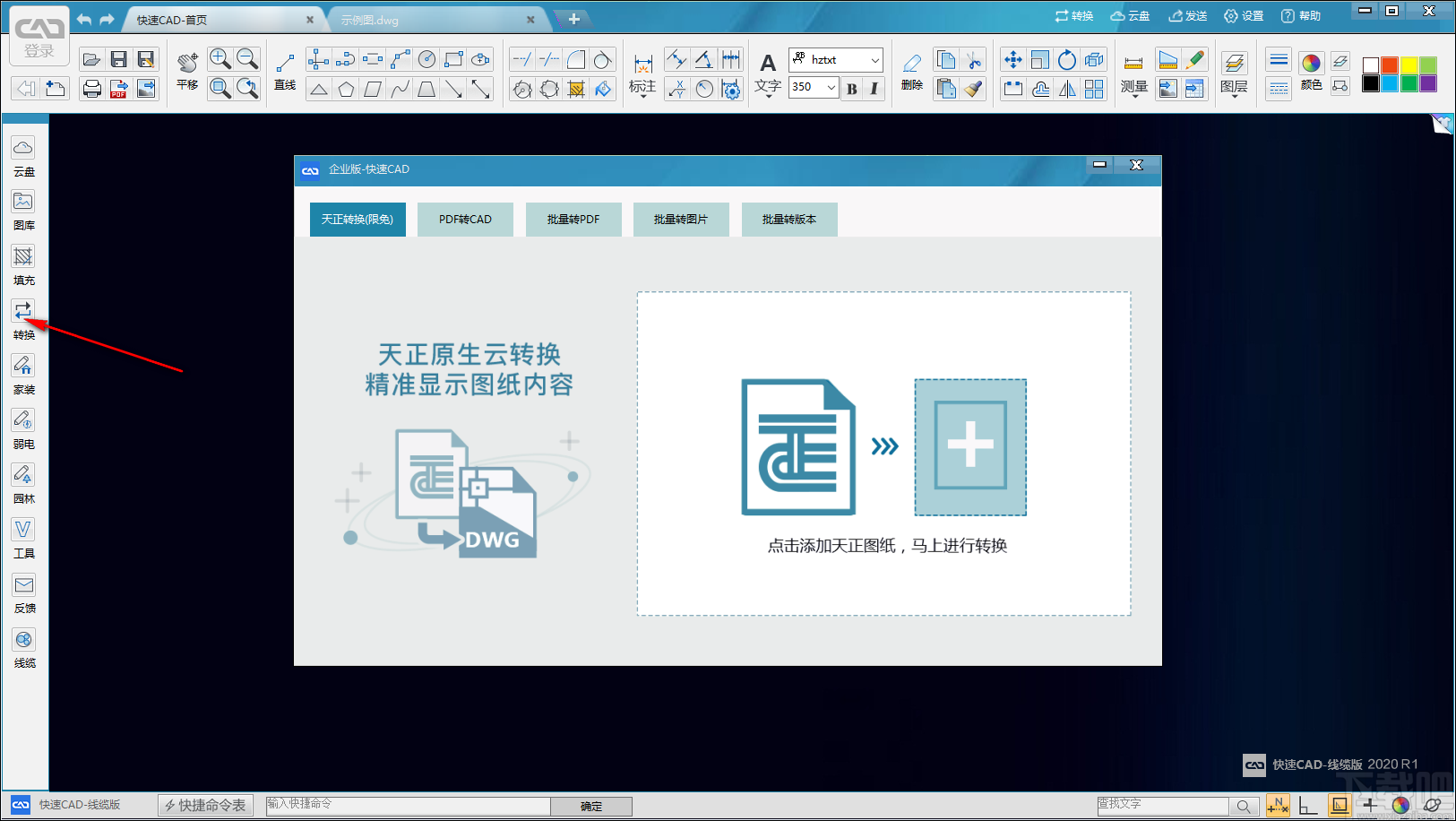This screenshot has width=1456, height=821.
Task: Select the PDF转CAD tab
Action: point(465,220)
